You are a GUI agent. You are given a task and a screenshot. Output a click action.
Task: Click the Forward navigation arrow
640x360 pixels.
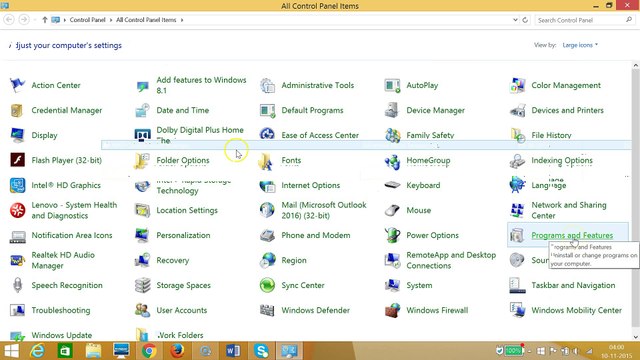tap(24, 20)
